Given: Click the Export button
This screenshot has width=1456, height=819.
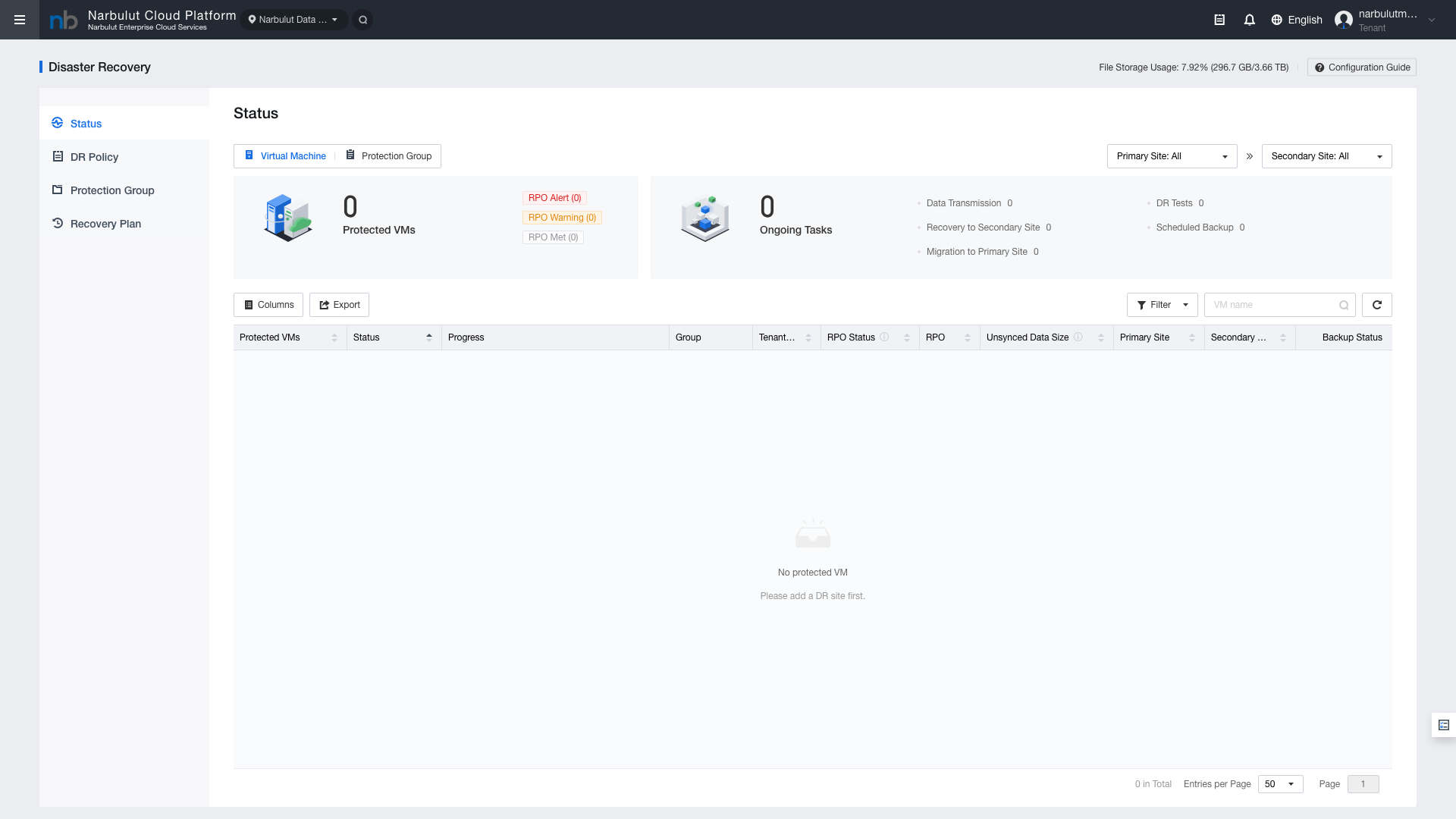Looking at the screenshot, I should (x=339, y=305).
